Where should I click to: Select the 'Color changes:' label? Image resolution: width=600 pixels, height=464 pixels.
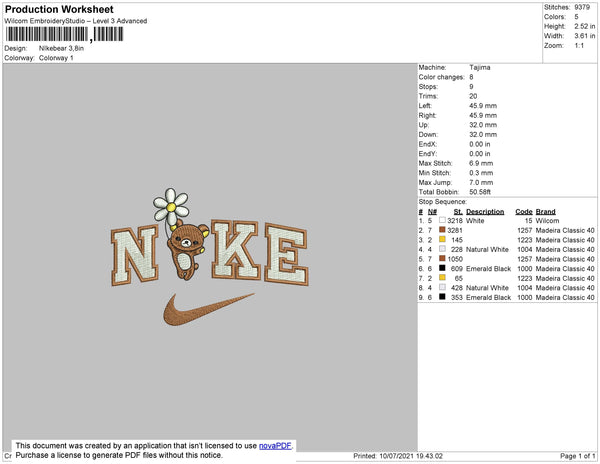coord(441,77)
